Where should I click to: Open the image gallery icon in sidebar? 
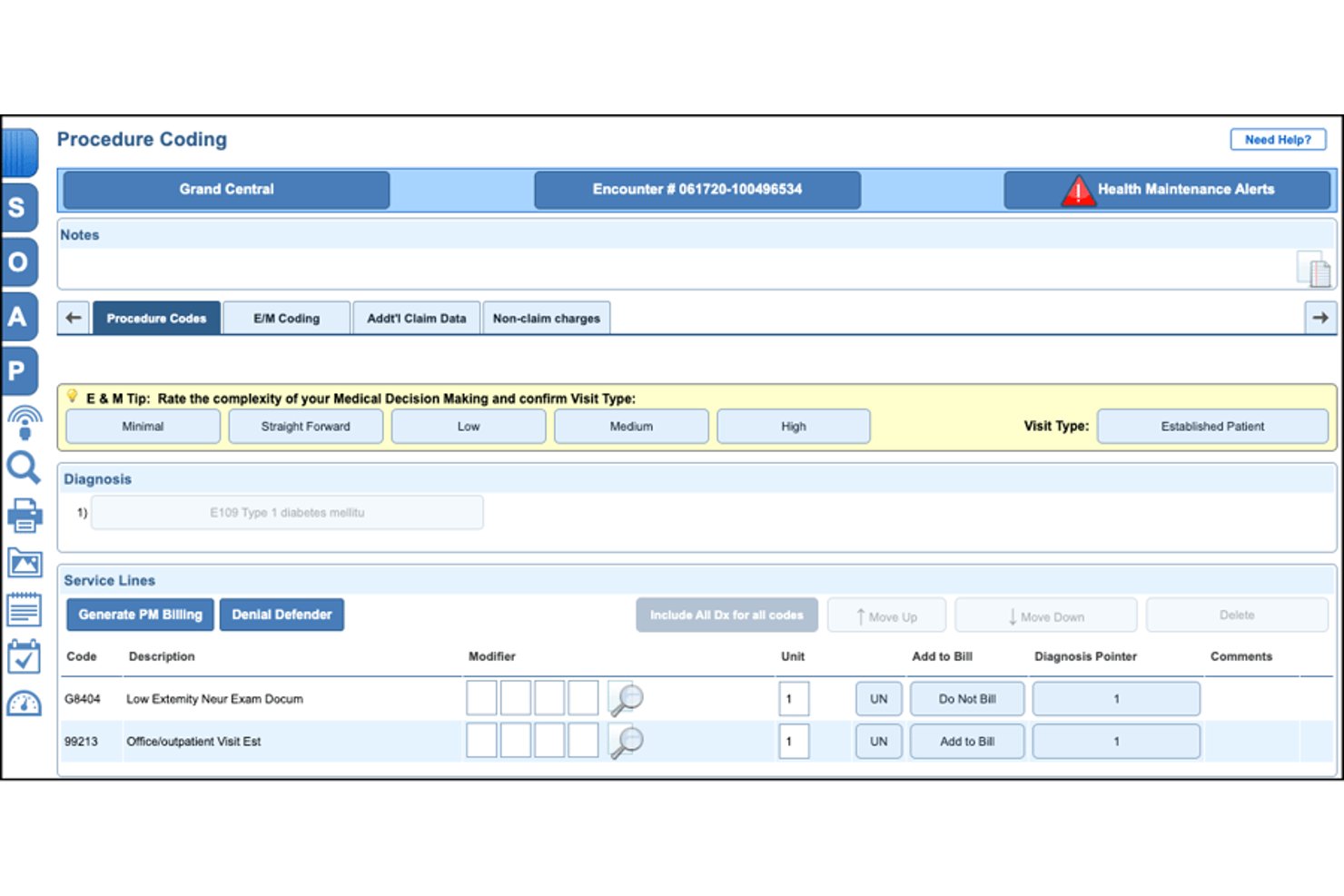[x=25, y=563]
